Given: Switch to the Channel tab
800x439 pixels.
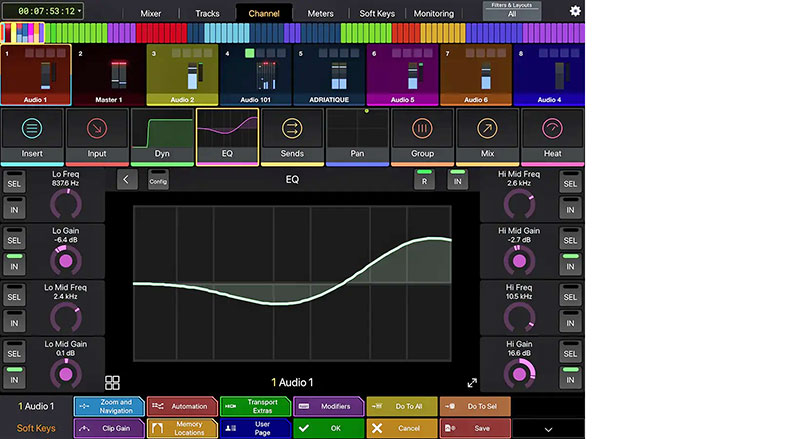Looking at the screenshot, I should coord(264,13).
